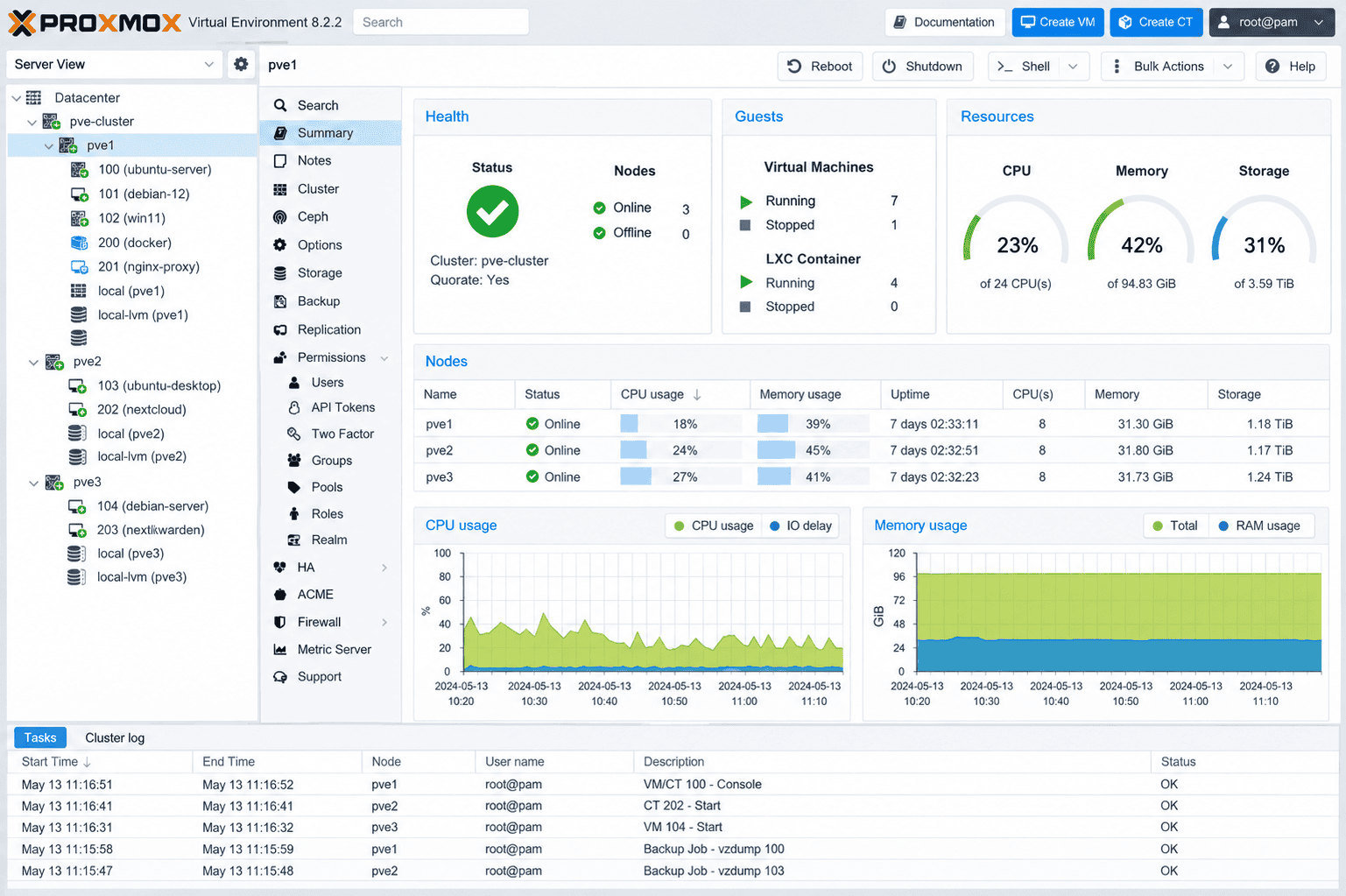Collapse the pve-cluster tree node
The width and height of the screenshot is (1346, 896).
[32, 122]
